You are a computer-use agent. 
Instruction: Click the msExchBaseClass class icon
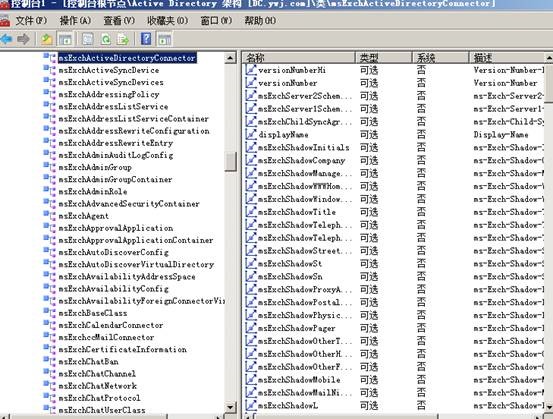pos(50,312)
